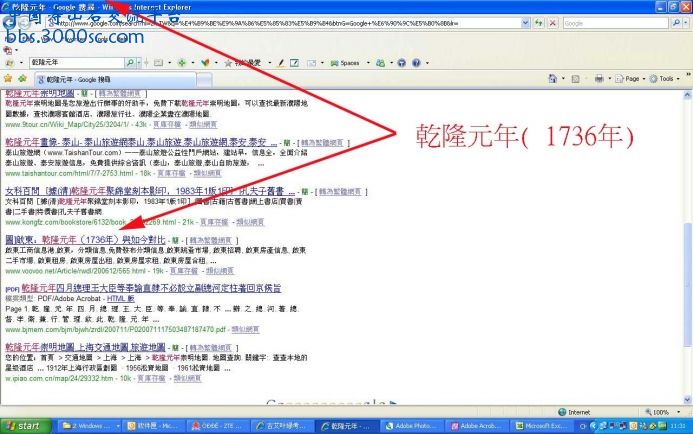This screenshot has height=434, width=693.
Task: Click the blue question mark Help icon in toolbar
Action: pyautogui.click(x=416, y=63)
